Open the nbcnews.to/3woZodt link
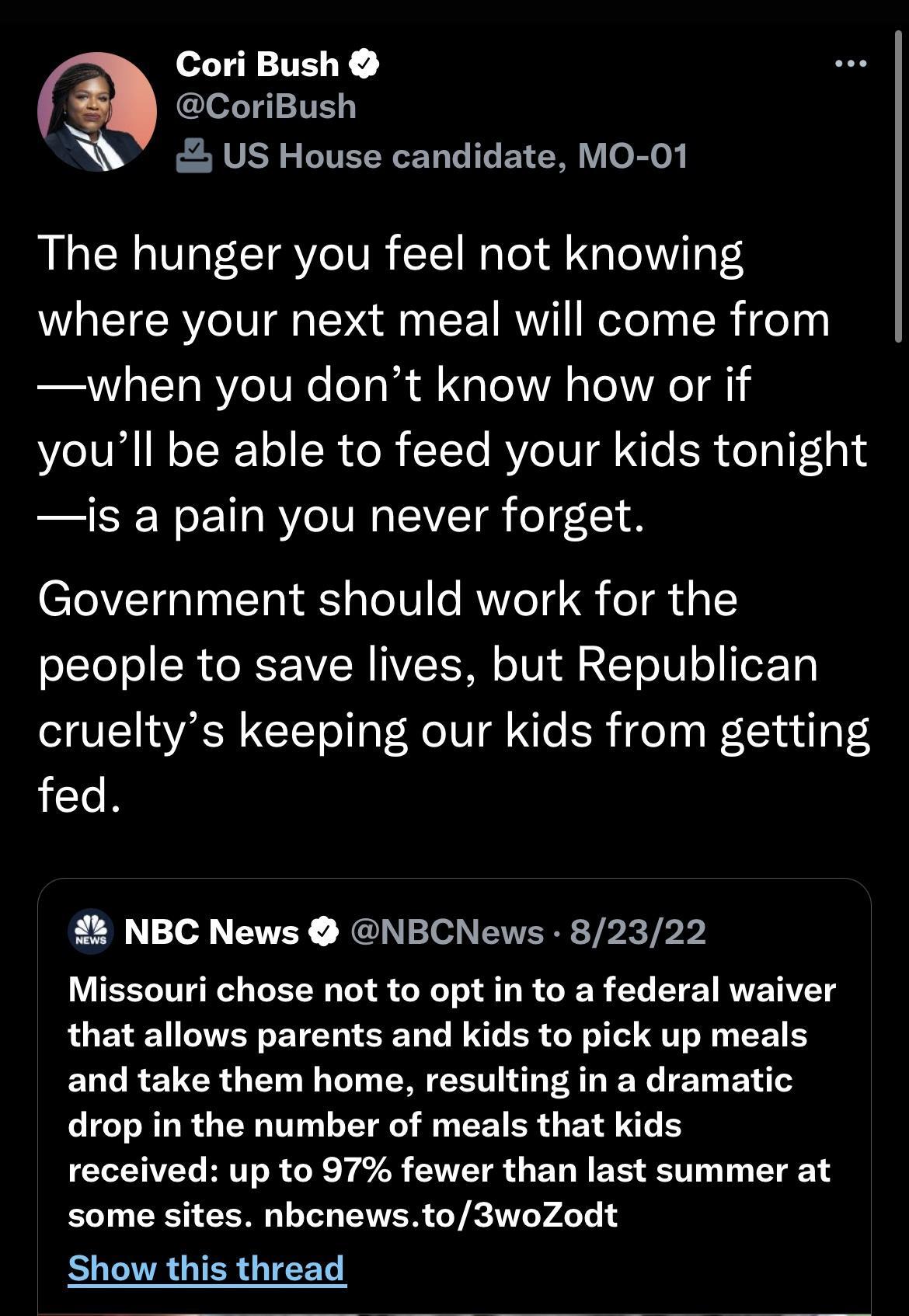Screen dimensions: 909x1316 (441, 1214)
